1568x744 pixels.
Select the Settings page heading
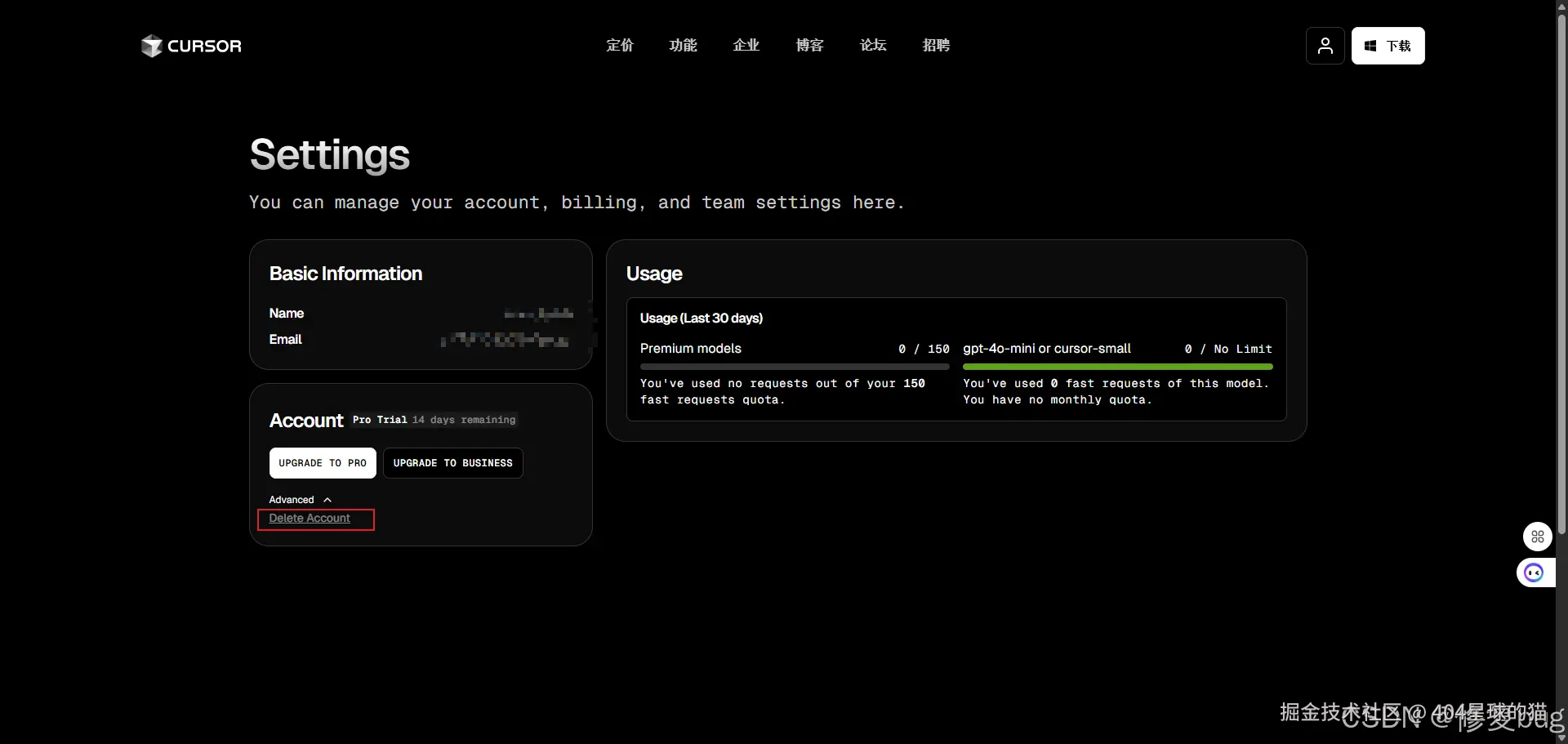(330, 154)
